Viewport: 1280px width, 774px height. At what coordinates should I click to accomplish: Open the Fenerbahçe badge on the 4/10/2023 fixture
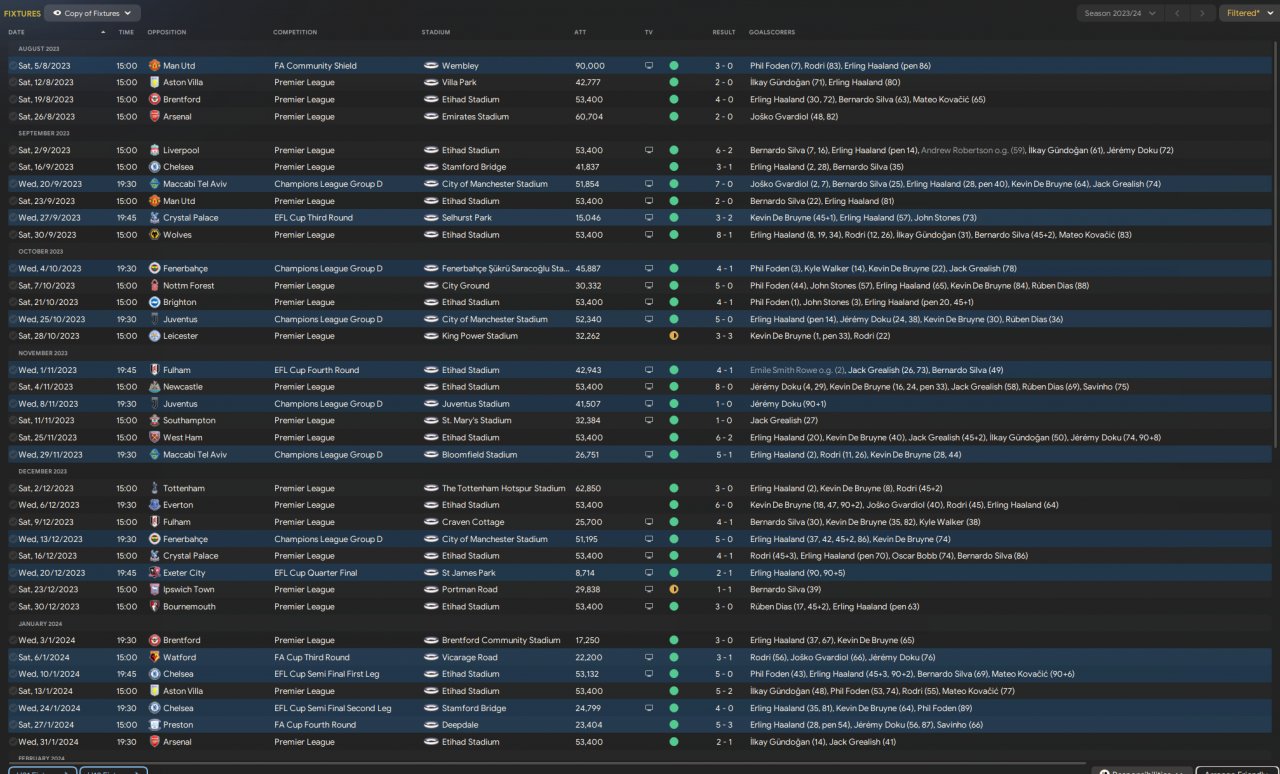(154, 269)
